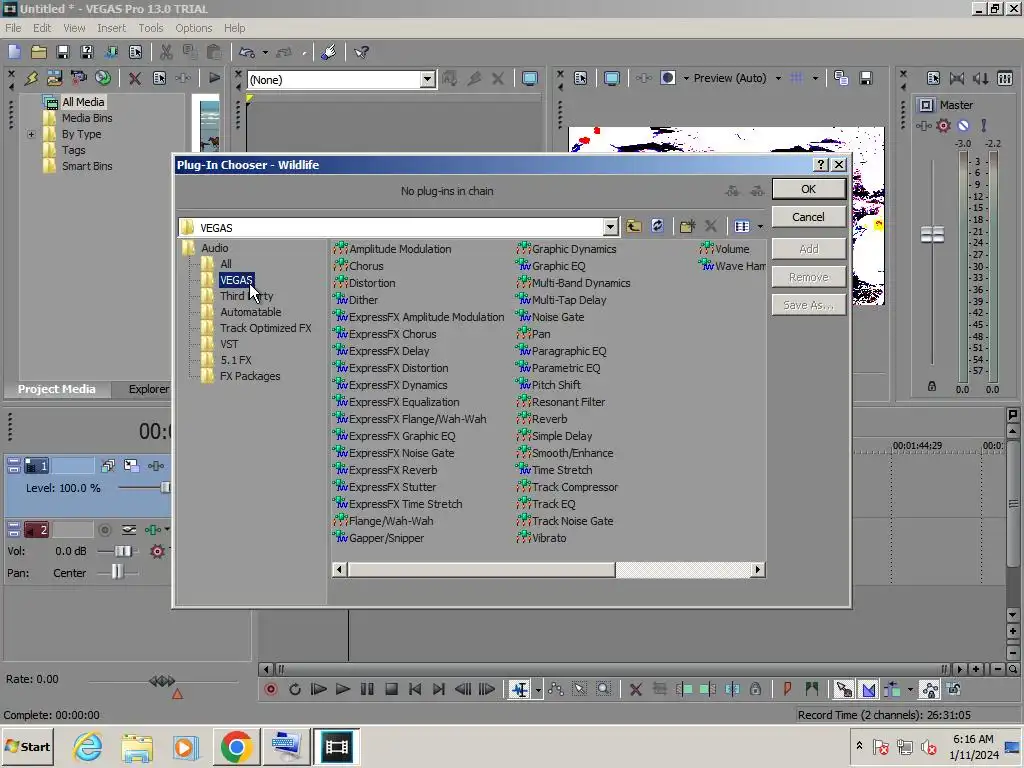Toggle Arm for Record on audio track 2
This screenshot has width=1024, height=768.
[x=104, y=530]
